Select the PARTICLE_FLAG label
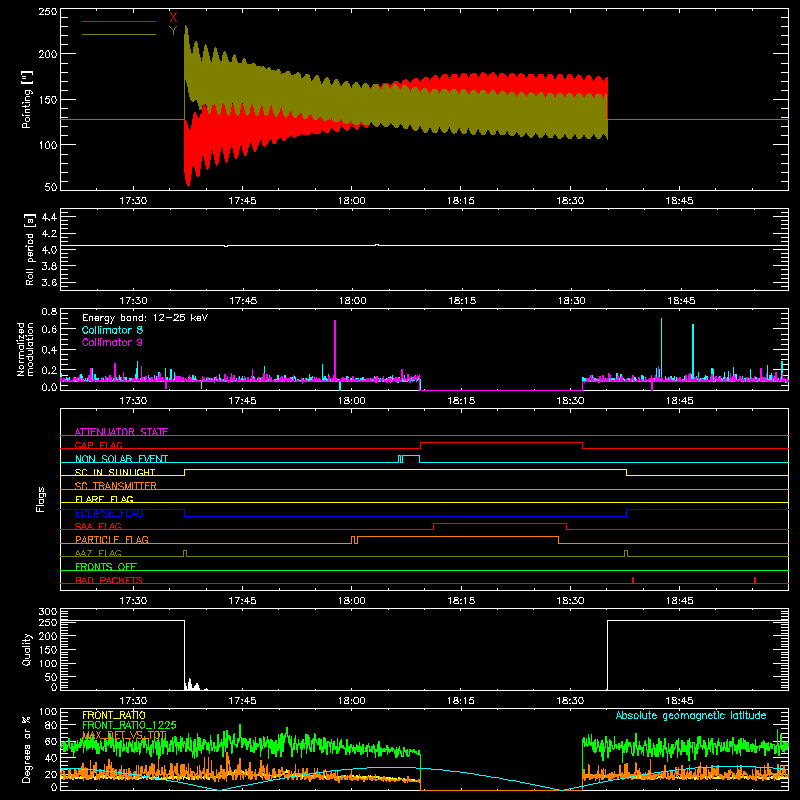This screenshot has width=800, height=800. (112, 539)
